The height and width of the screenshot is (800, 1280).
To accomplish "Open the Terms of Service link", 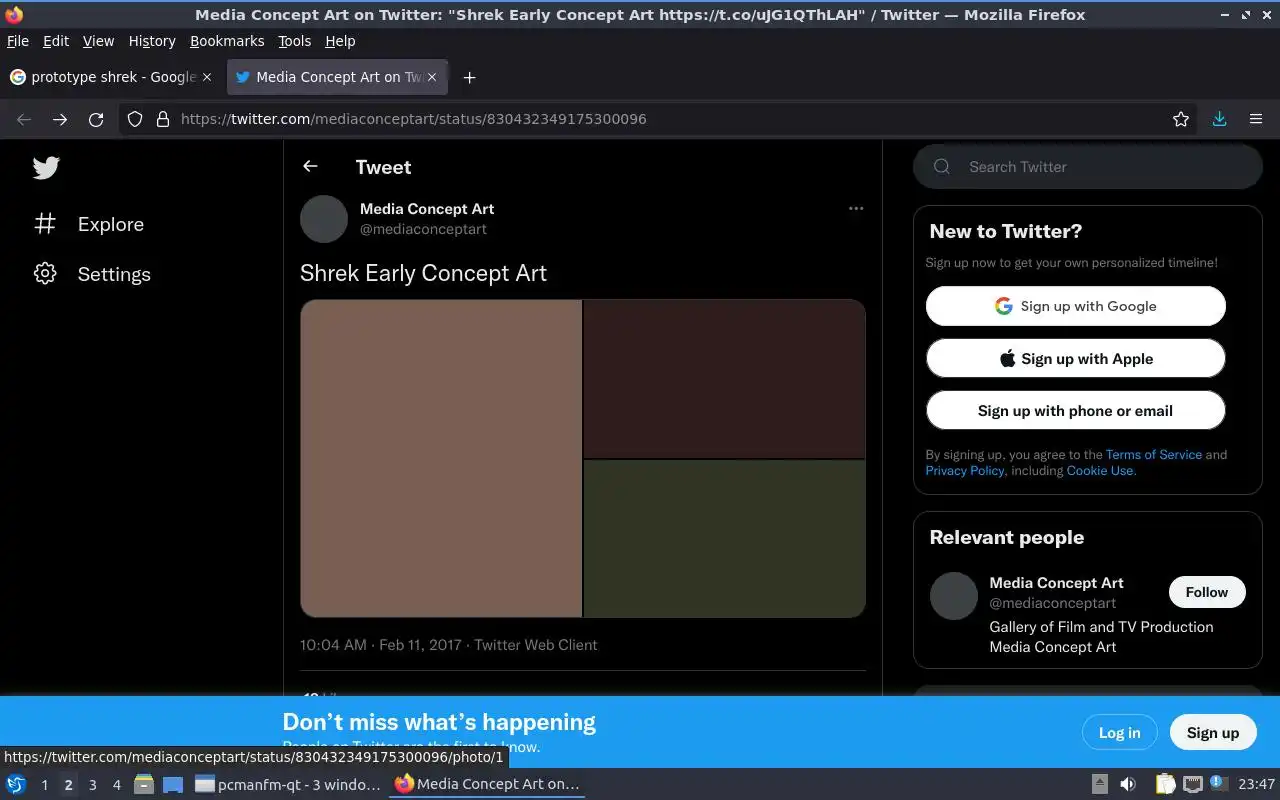I will (1154, 454).
